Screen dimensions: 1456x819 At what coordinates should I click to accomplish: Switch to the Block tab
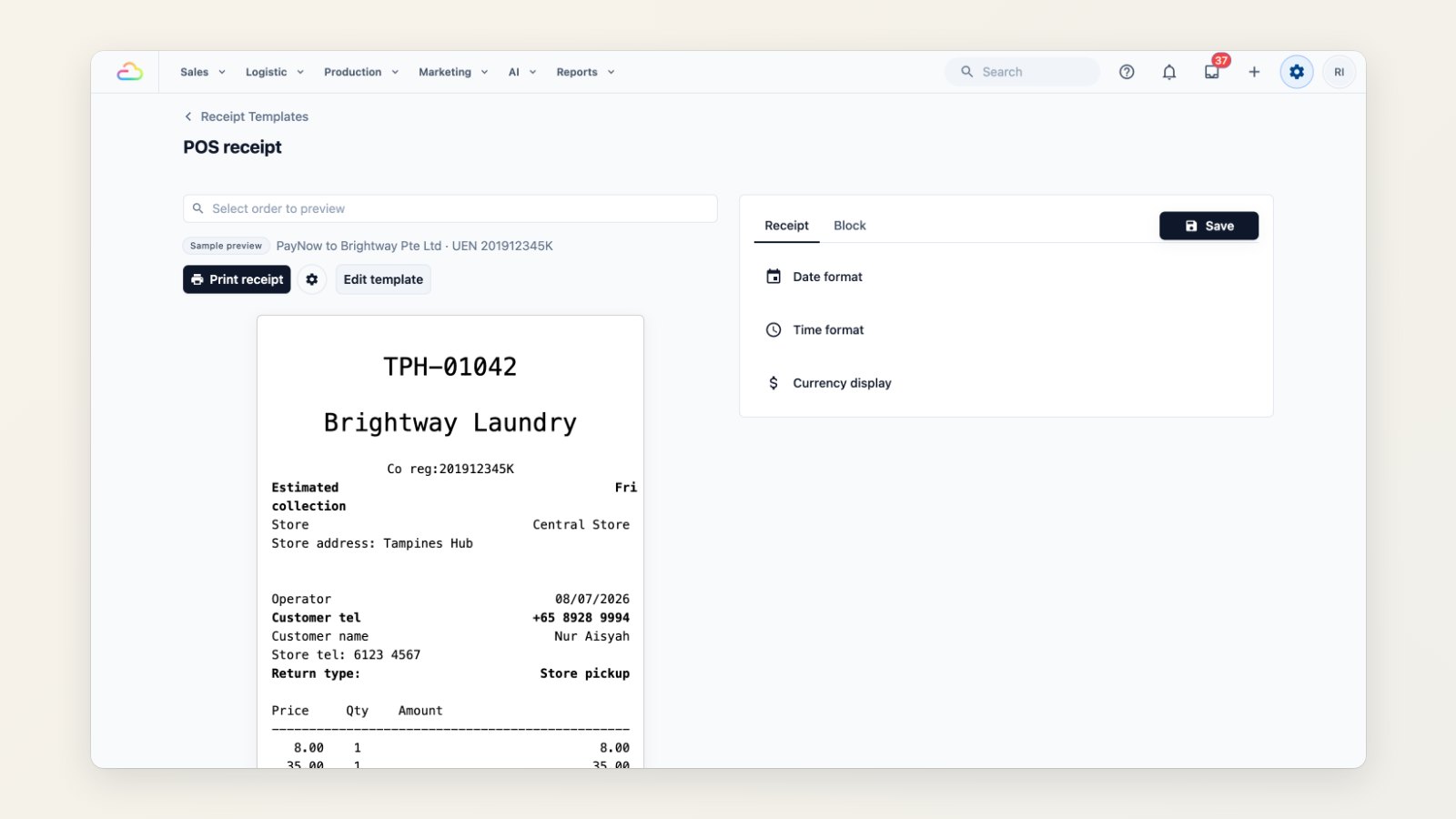tap(850, 226)
